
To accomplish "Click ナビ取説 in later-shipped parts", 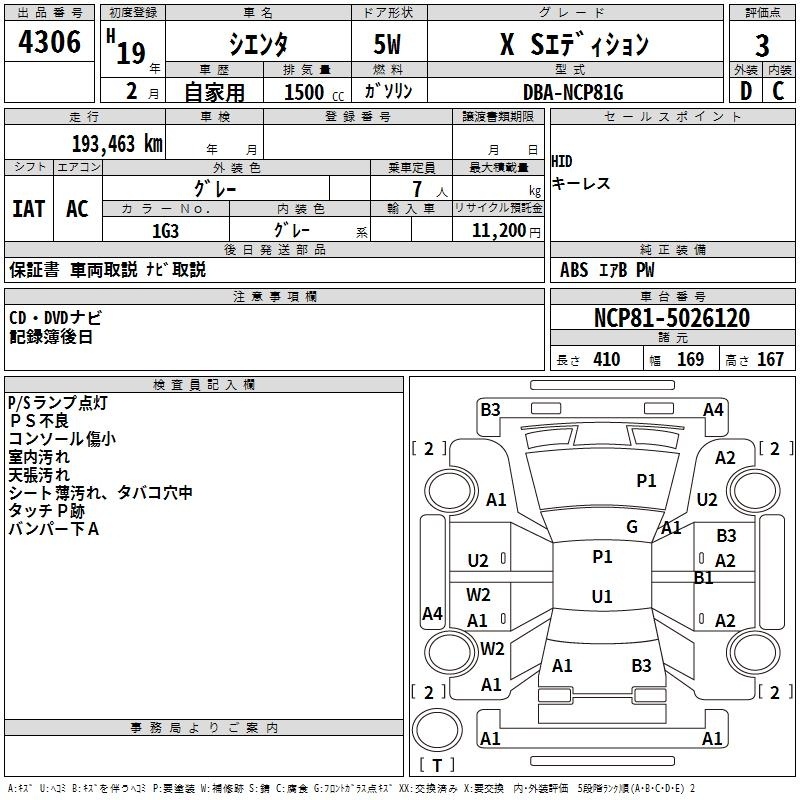I will (x=176, y=270).
